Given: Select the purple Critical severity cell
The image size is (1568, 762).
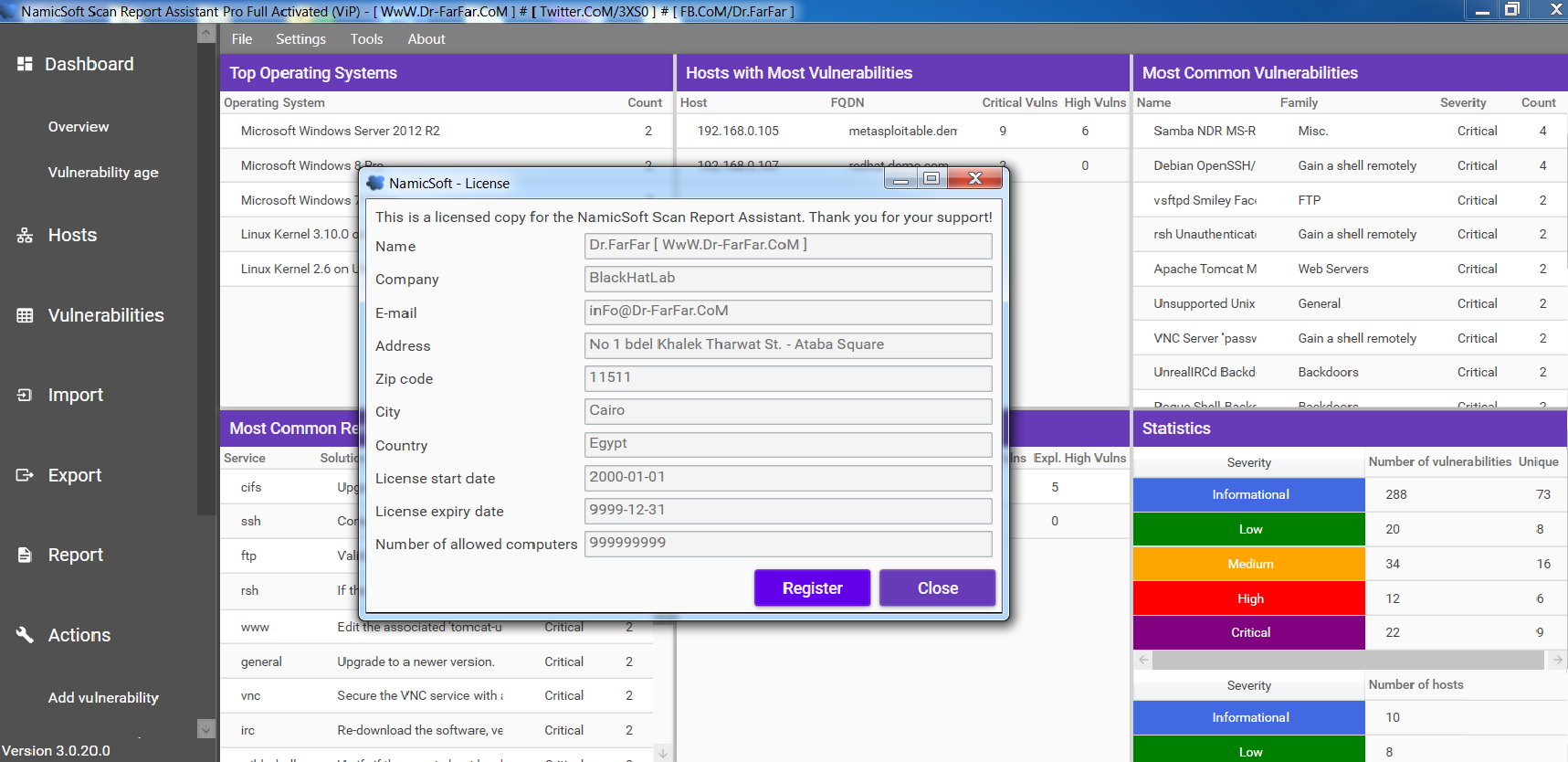Looking at the screenshot, I should pos(1249,632).
